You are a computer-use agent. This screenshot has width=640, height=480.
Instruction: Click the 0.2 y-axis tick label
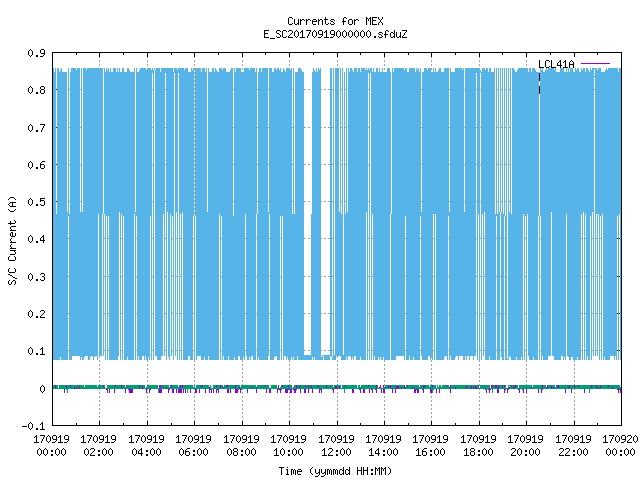coord(36,314)
